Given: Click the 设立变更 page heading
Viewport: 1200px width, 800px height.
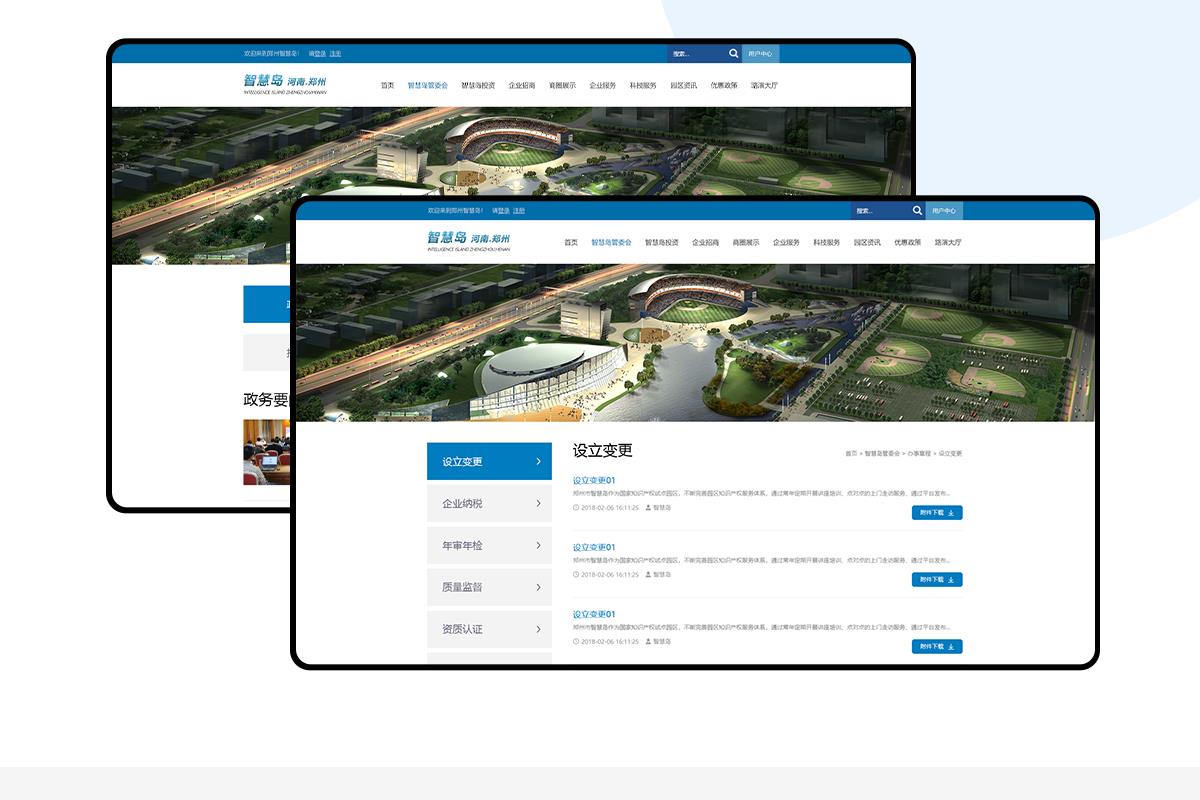Looking at the screenshot, I should (x=603, y=451).
